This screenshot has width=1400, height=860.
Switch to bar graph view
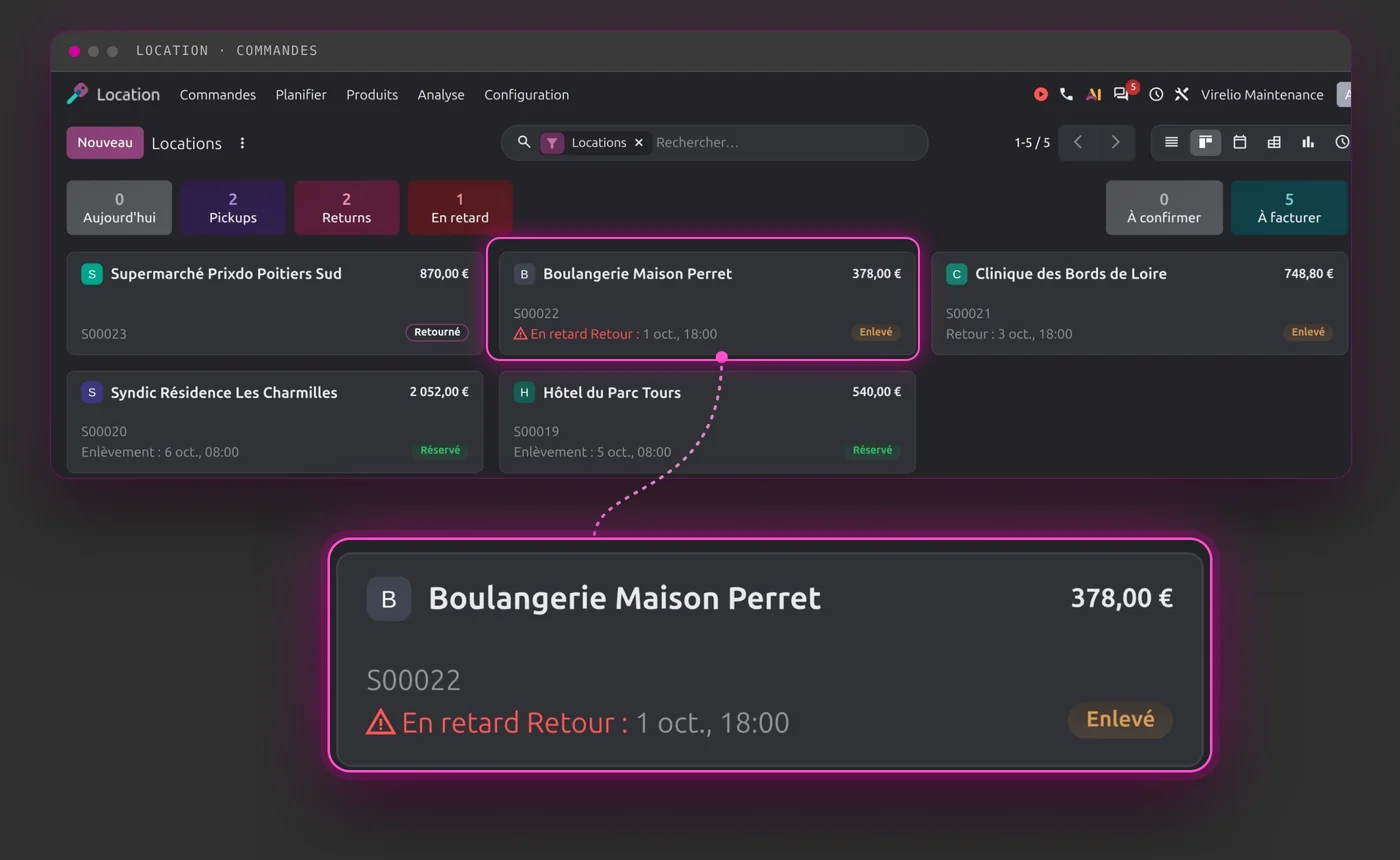(1308, 142)
